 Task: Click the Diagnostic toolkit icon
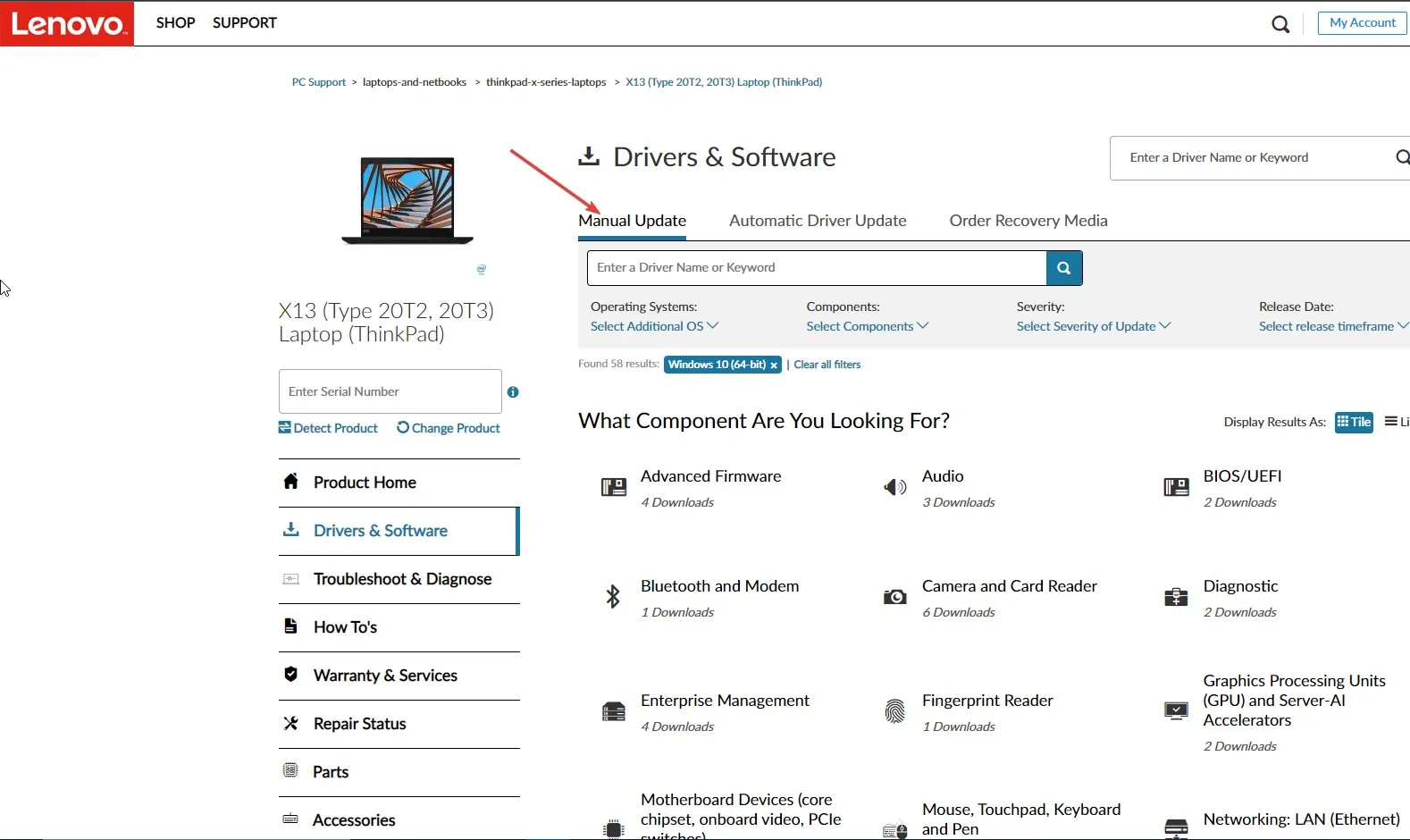point(1176,596)
